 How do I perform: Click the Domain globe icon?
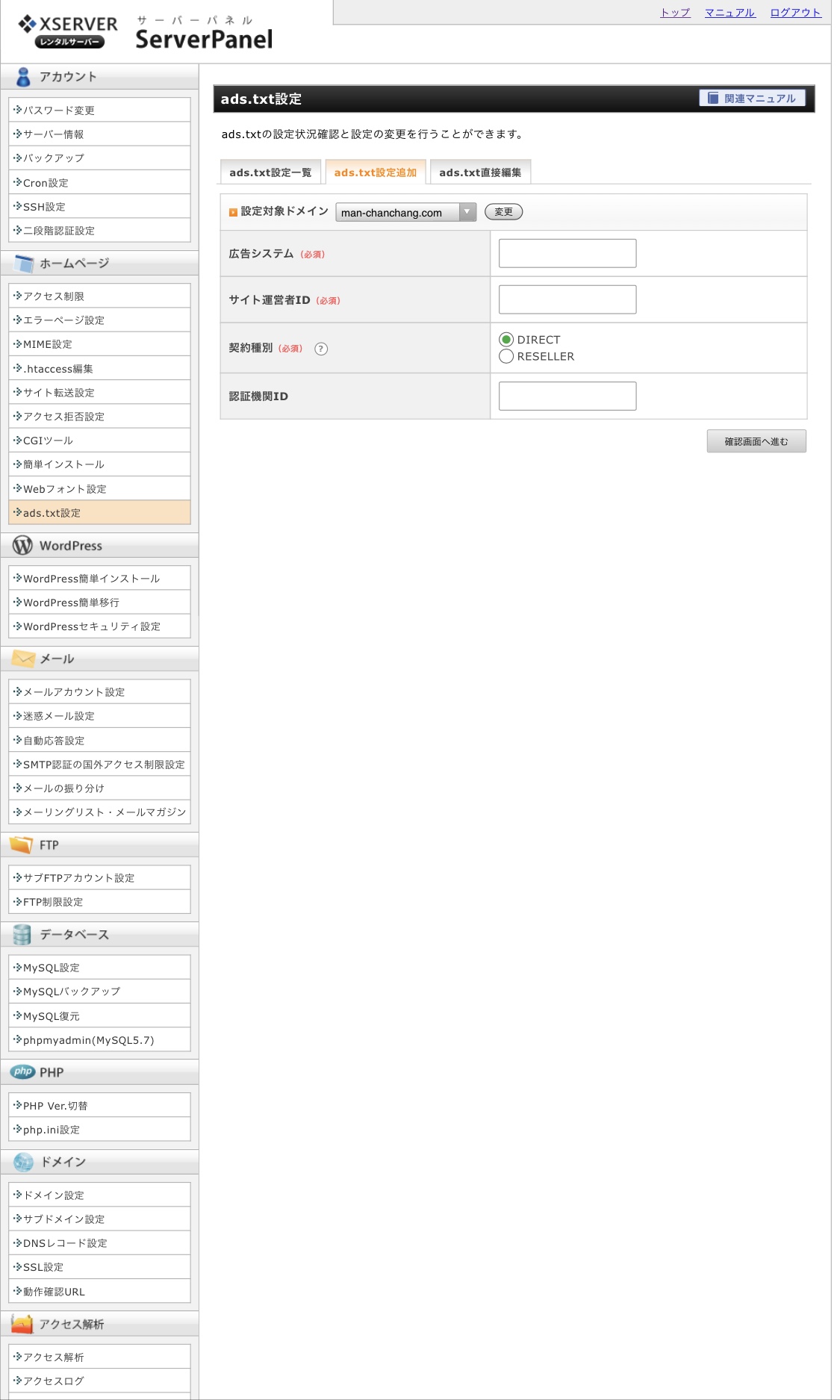point(23,1162)
